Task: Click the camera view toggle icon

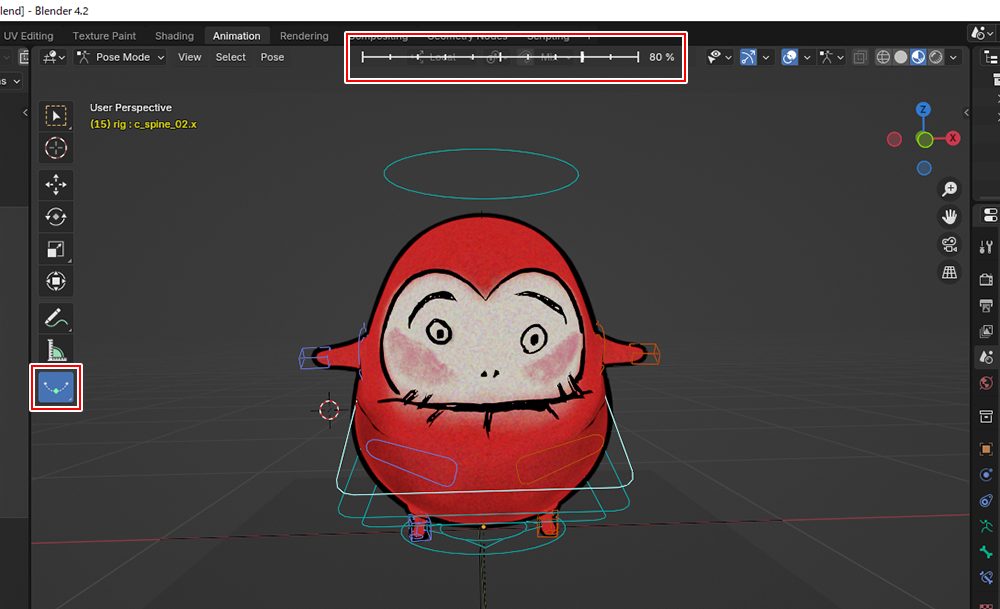Action: pos(949,244)
